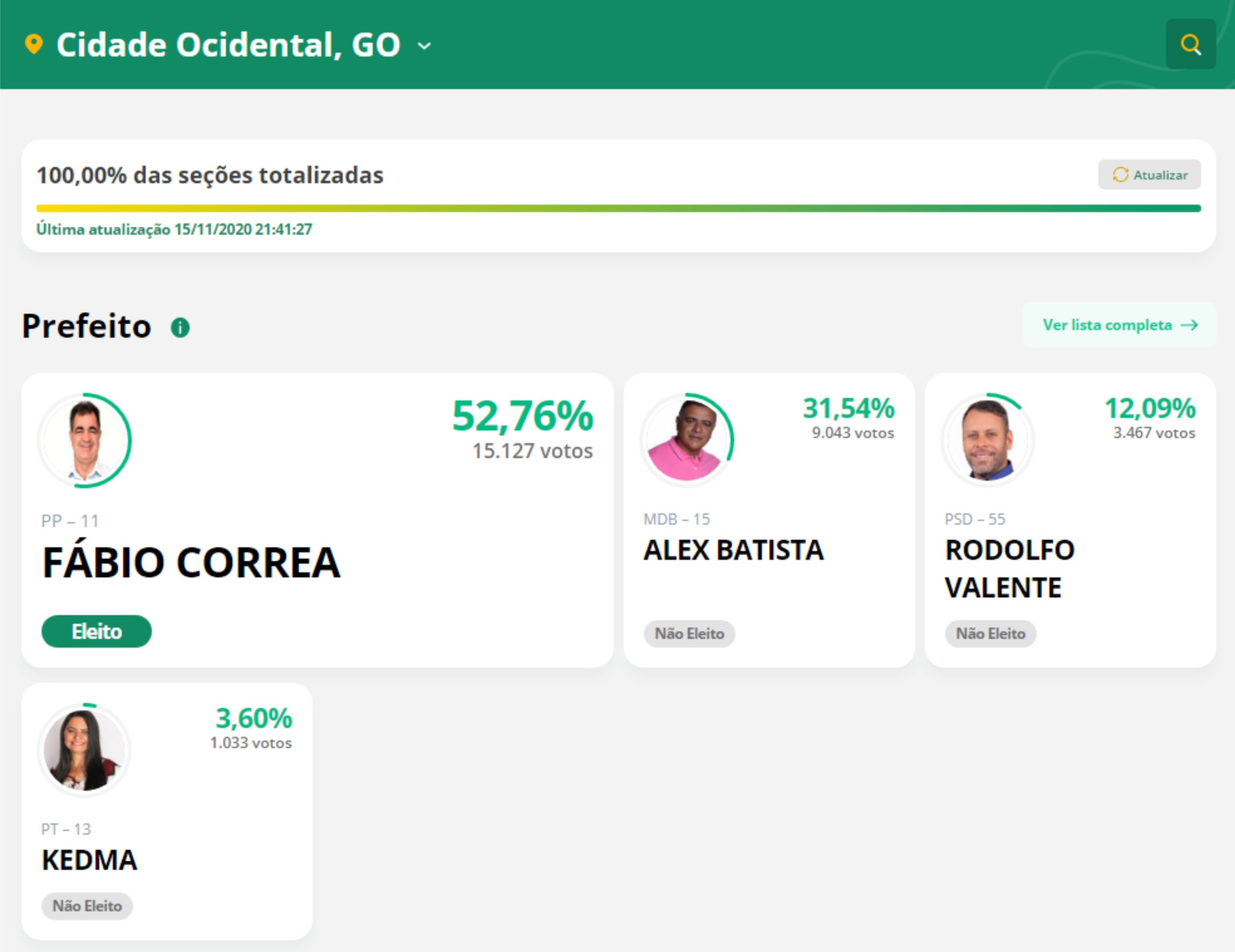The image size is (1235, 952).
Task: Click the info icon beside Prefeito
Action: point(180,327)
